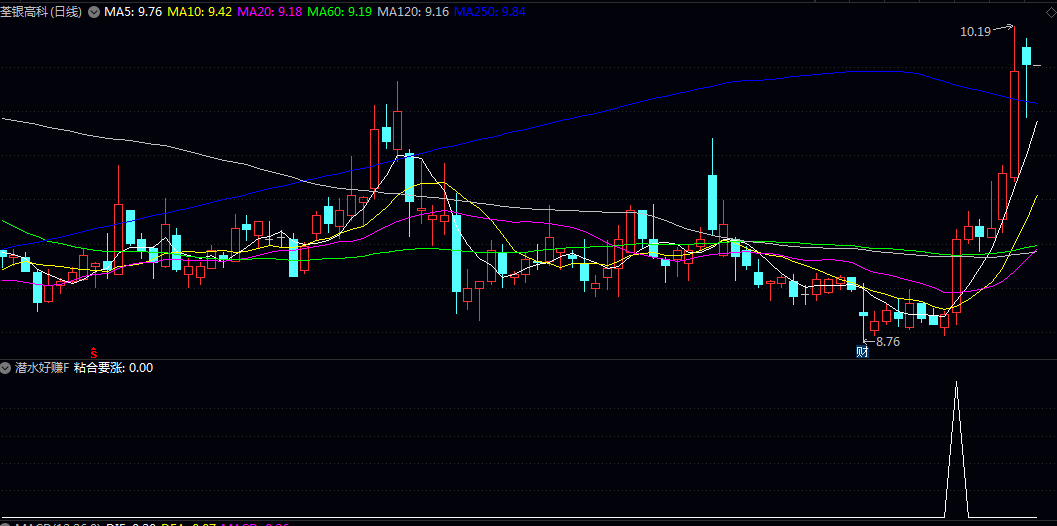Viewport: 1057px width, 526px height.
Task: Click the 财 financial marker icon
Action: pos(862,351)
